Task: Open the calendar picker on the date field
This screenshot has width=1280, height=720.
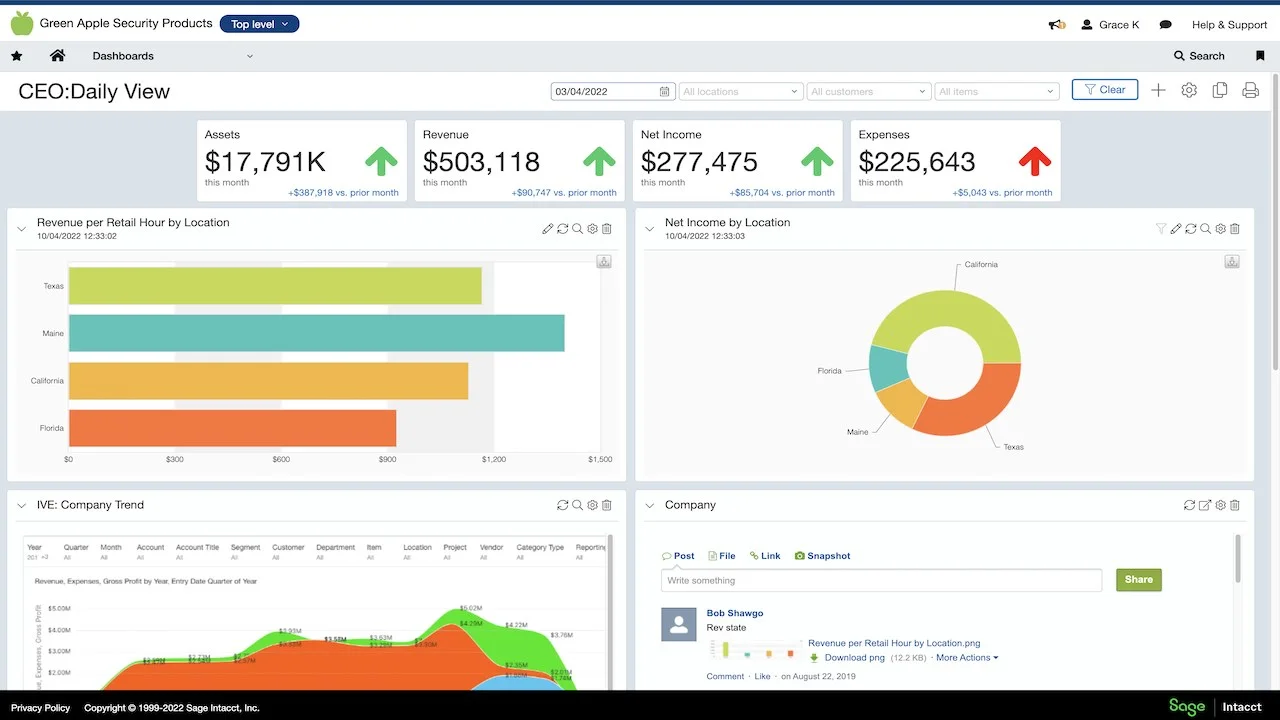Action: [664, 90]
